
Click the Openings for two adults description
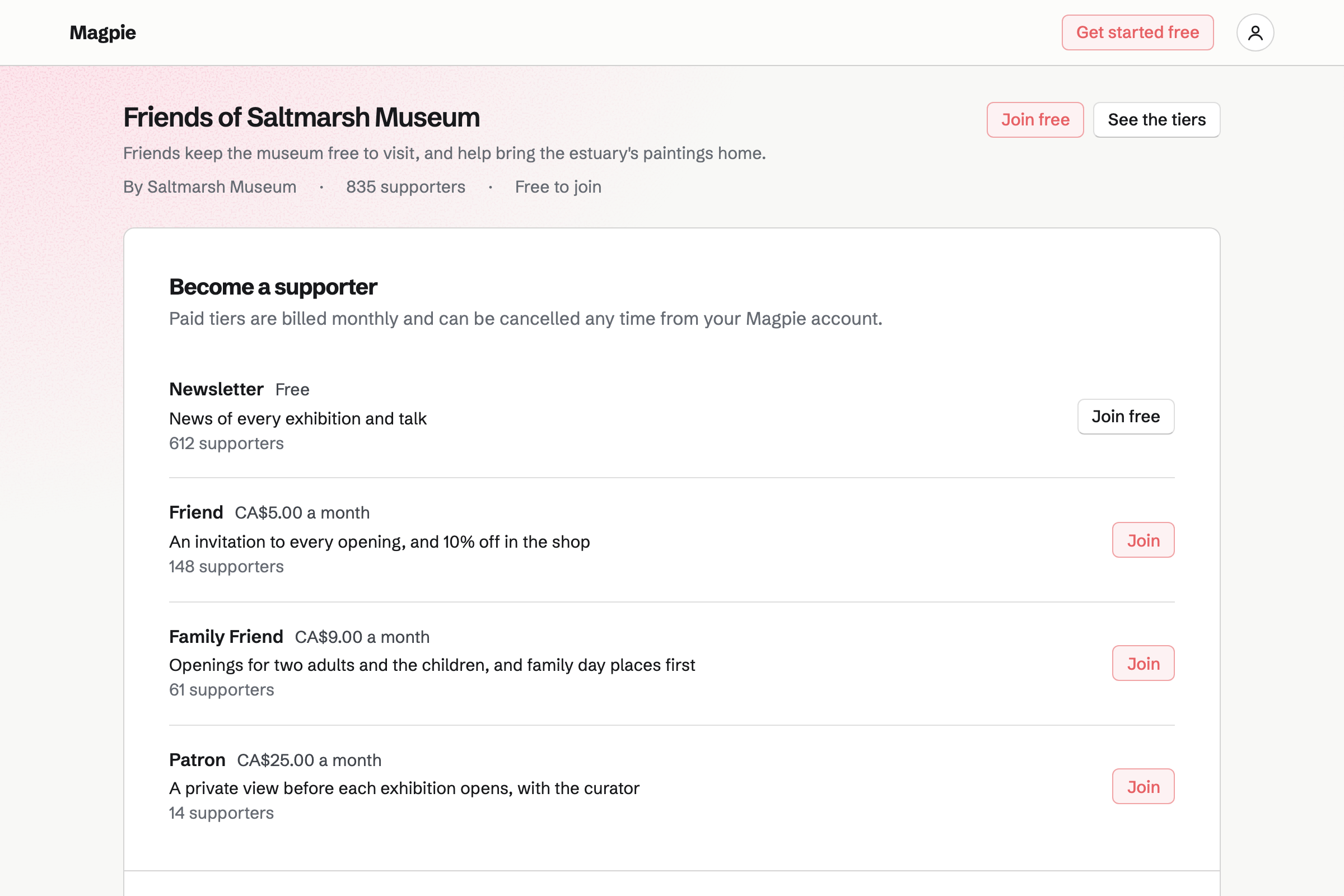tap(432, 666)
